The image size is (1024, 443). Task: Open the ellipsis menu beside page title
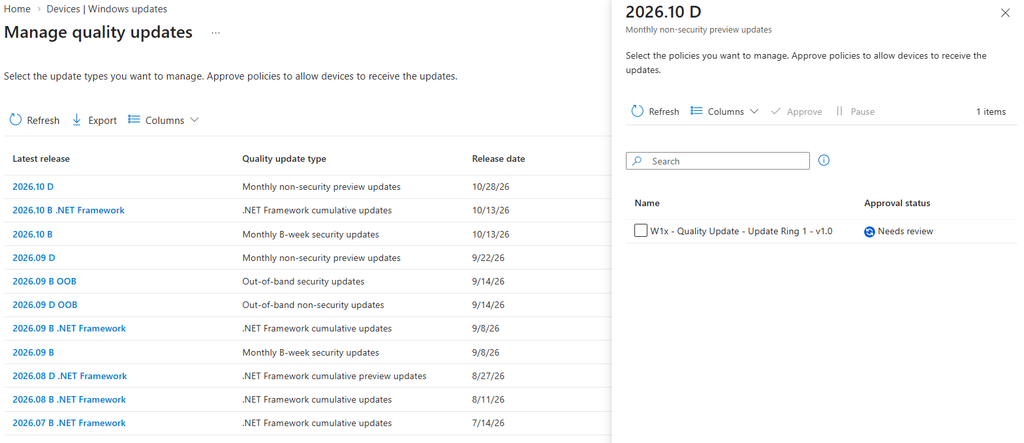[216, 33]
